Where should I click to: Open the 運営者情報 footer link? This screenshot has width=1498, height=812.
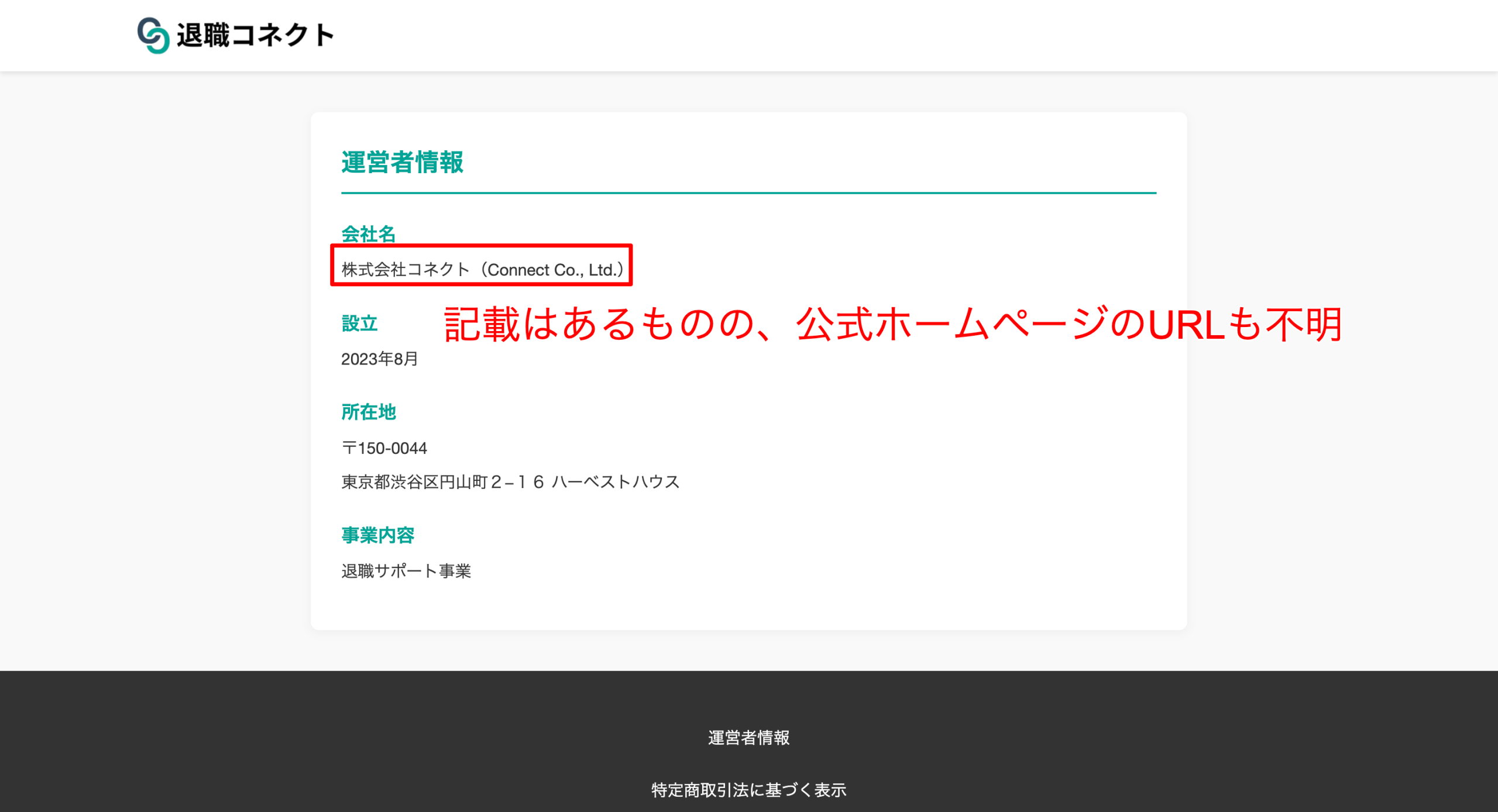coord(748,738)
